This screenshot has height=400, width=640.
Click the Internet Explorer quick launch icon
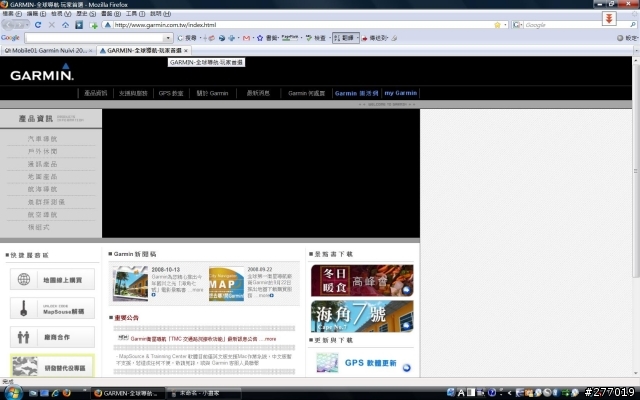click(x=55, y=393)
